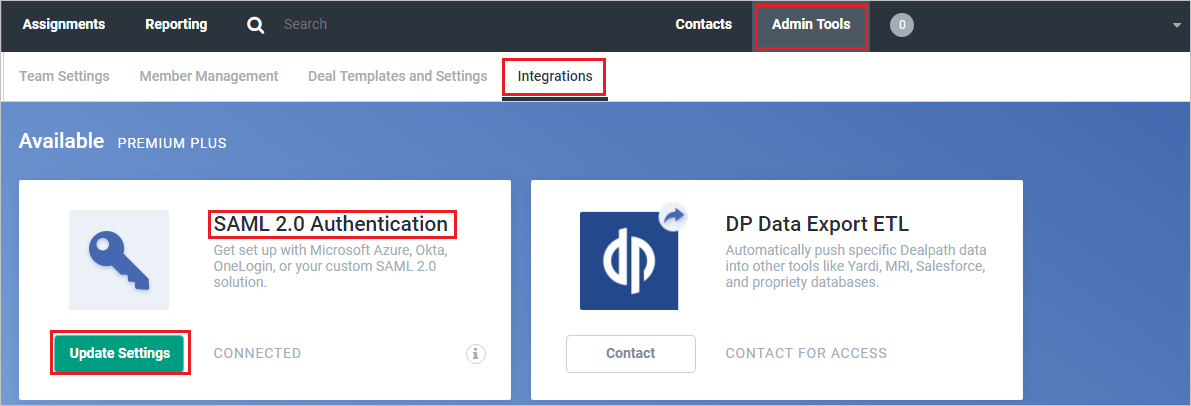Click the DP Data Export ETL title

[817, 224]
